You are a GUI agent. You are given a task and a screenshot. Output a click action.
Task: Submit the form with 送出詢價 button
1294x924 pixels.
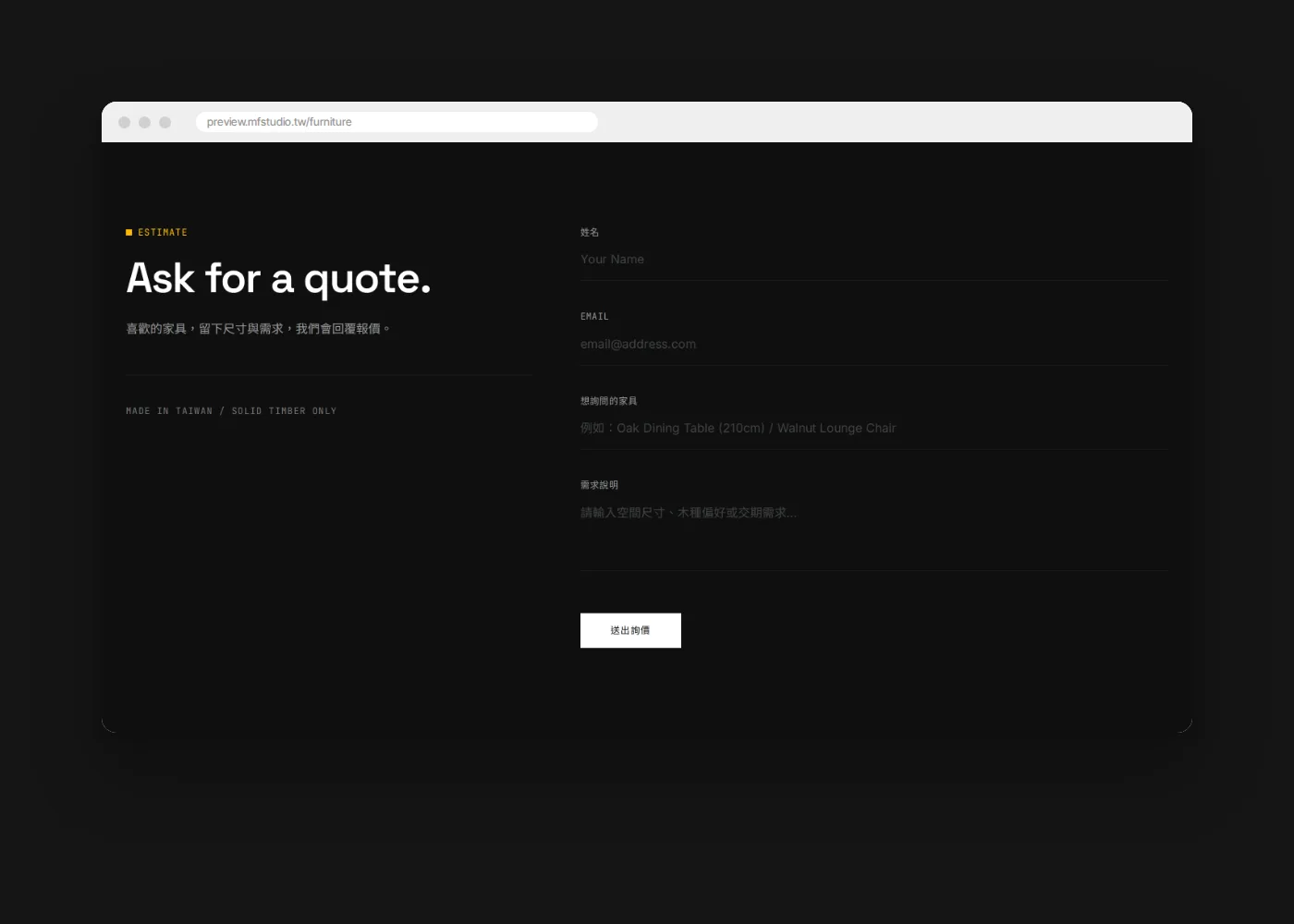[630, 630]
